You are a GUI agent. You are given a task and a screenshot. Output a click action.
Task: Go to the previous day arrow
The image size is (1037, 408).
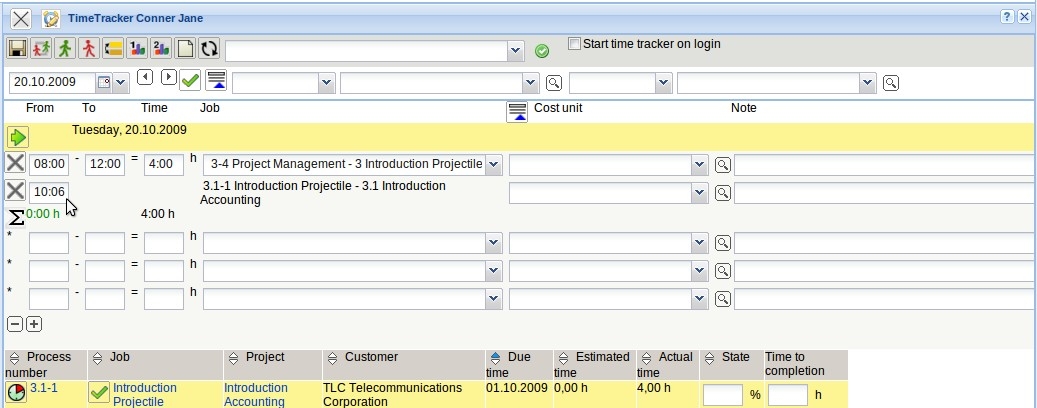(145, 77)
